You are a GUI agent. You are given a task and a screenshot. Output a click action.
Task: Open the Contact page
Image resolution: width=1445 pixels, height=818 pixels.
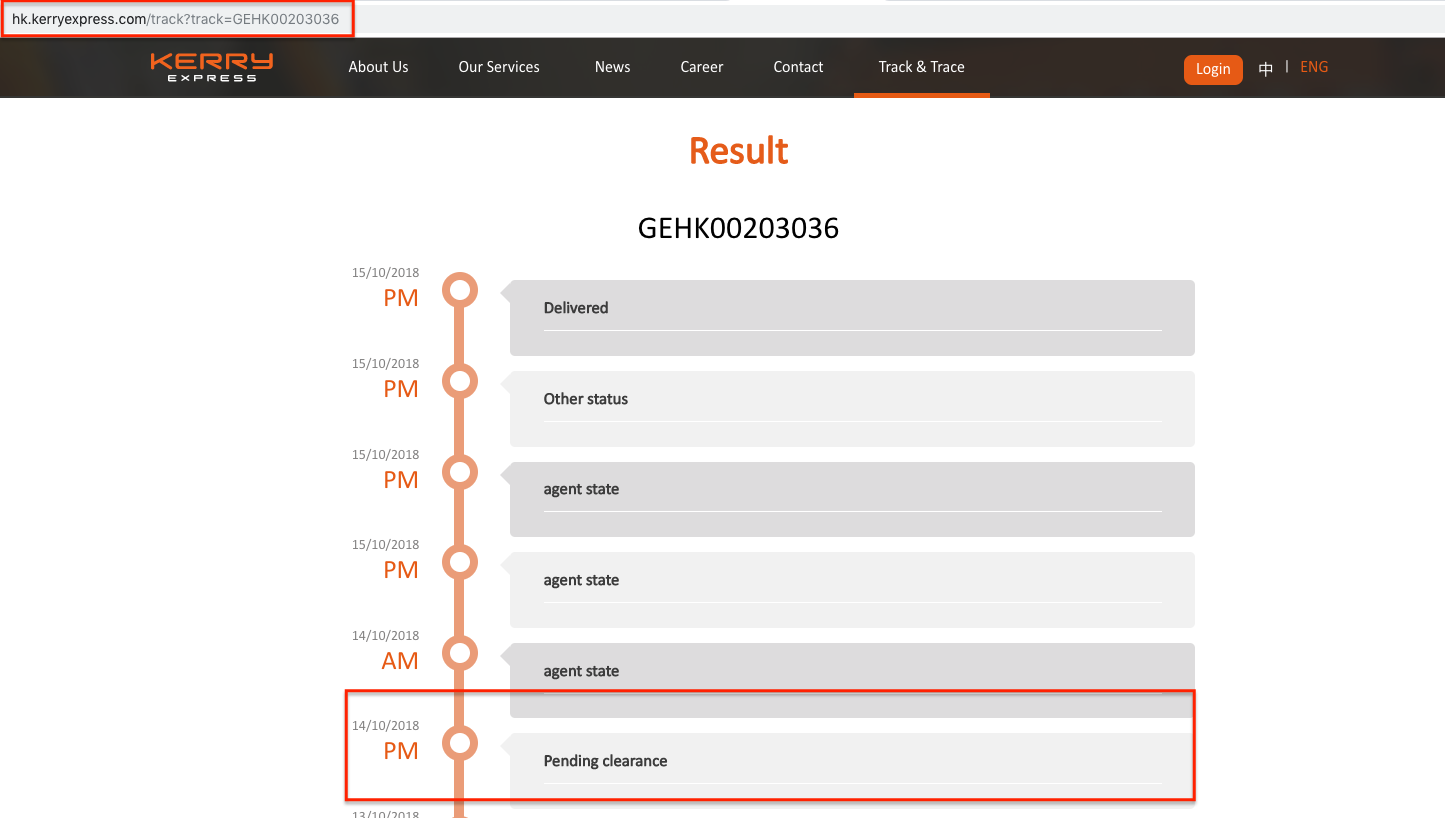798,67
